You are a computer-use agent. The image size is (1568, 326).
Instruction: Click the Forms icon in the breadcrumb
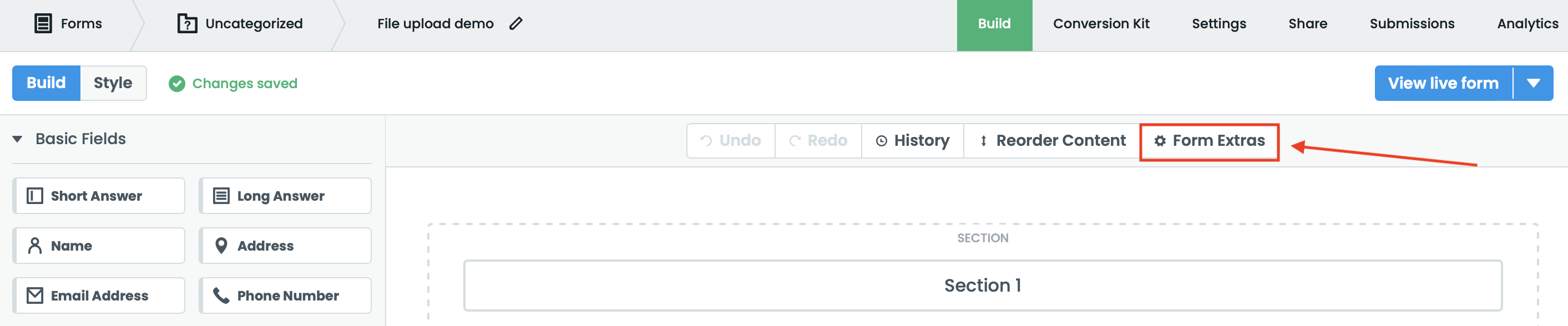coord(42,24)
